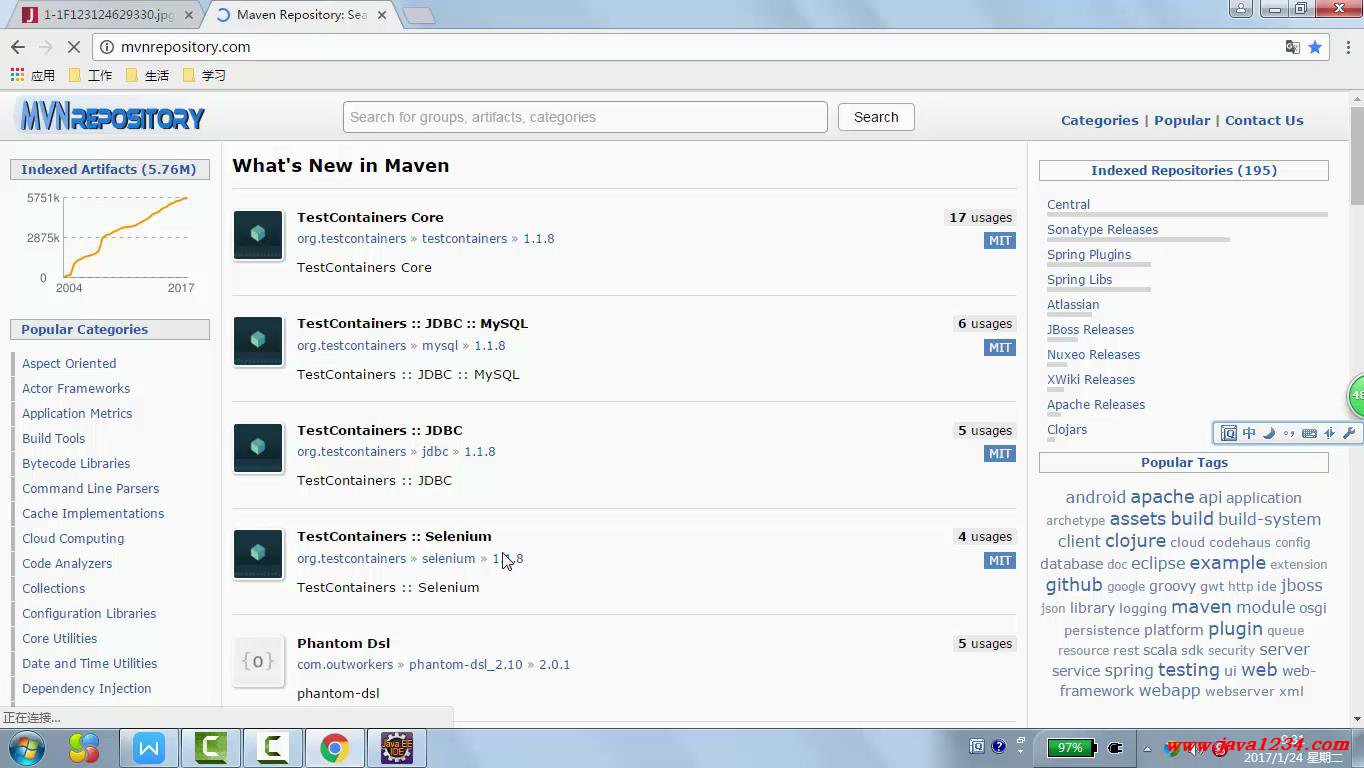
Task: Open the Sonatype Releases repository link
Action: [x=1102, y=229]
